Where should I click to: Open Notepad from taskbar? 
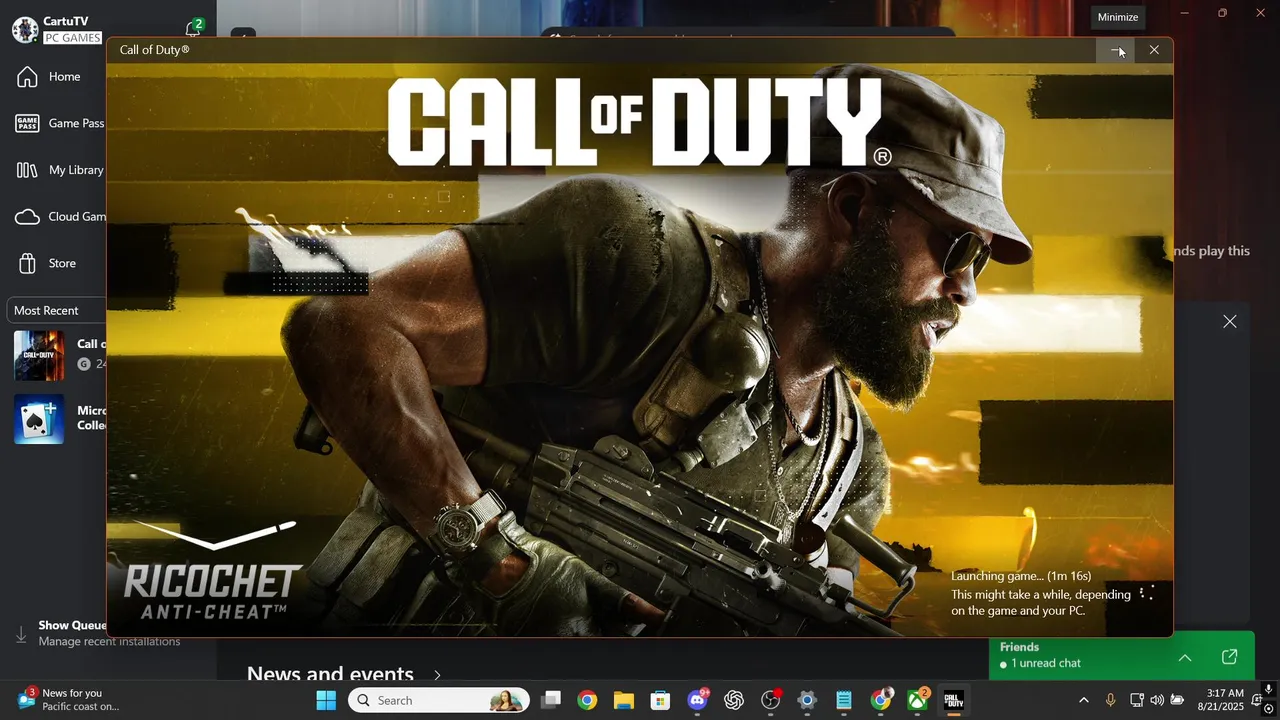point(844,700)
